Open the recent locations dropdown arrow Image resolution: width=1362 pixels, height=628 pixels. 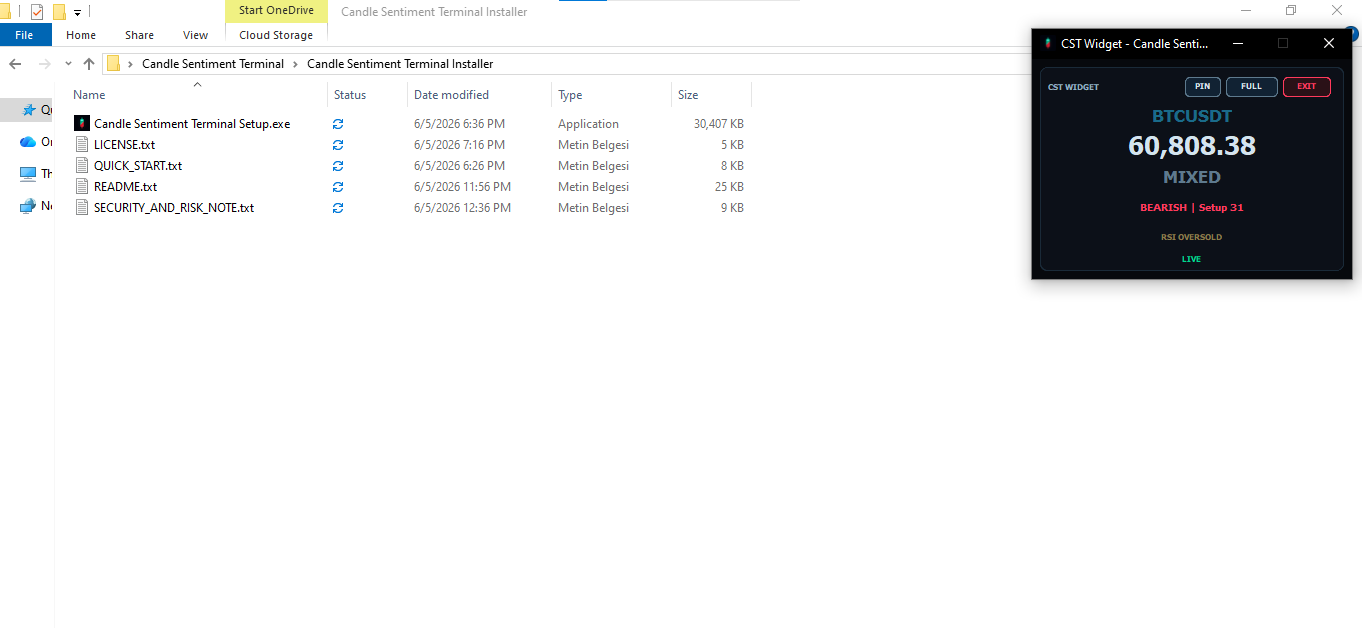pyautogui.click(x=68, y=64)
